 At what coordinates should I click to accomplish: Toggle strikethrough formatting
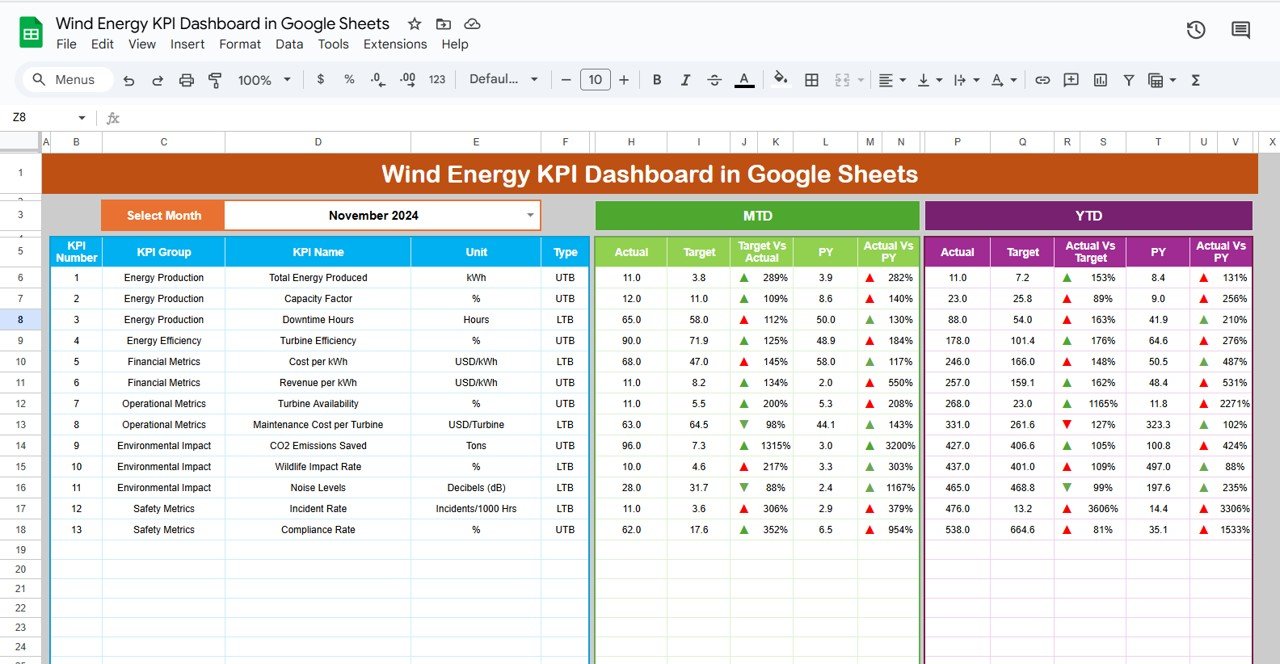coord(714,80)
